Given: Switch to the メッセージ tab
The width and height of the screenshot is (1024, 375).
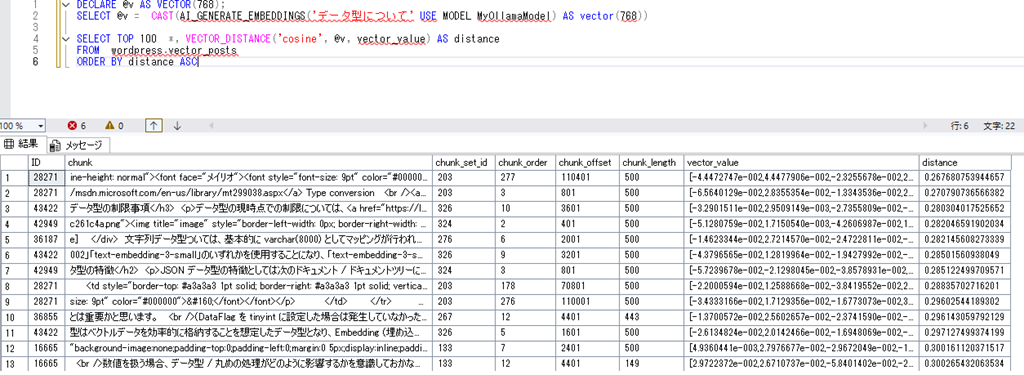Looking at the screenshot, I should (x=77, y=145).
